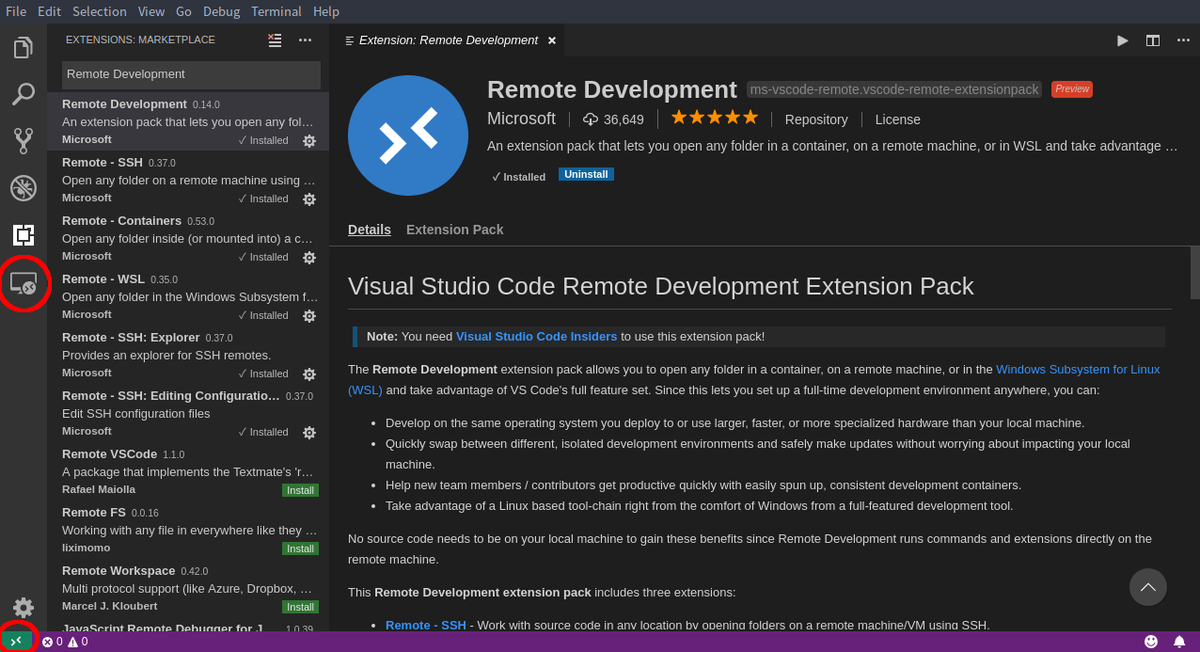1200x652 pixels.
Task: Open the View menu
Action: click(x=151, y=11)
